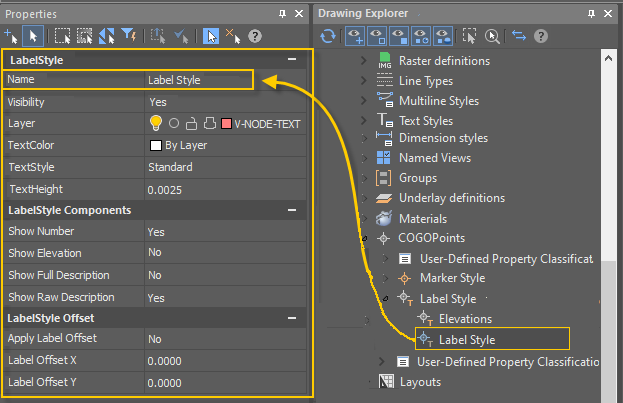Image resolution: width=623 pixels, height=403 pixels.
Task: Pin the Drawing Explorer panel
Action: (x=591, y=14)
